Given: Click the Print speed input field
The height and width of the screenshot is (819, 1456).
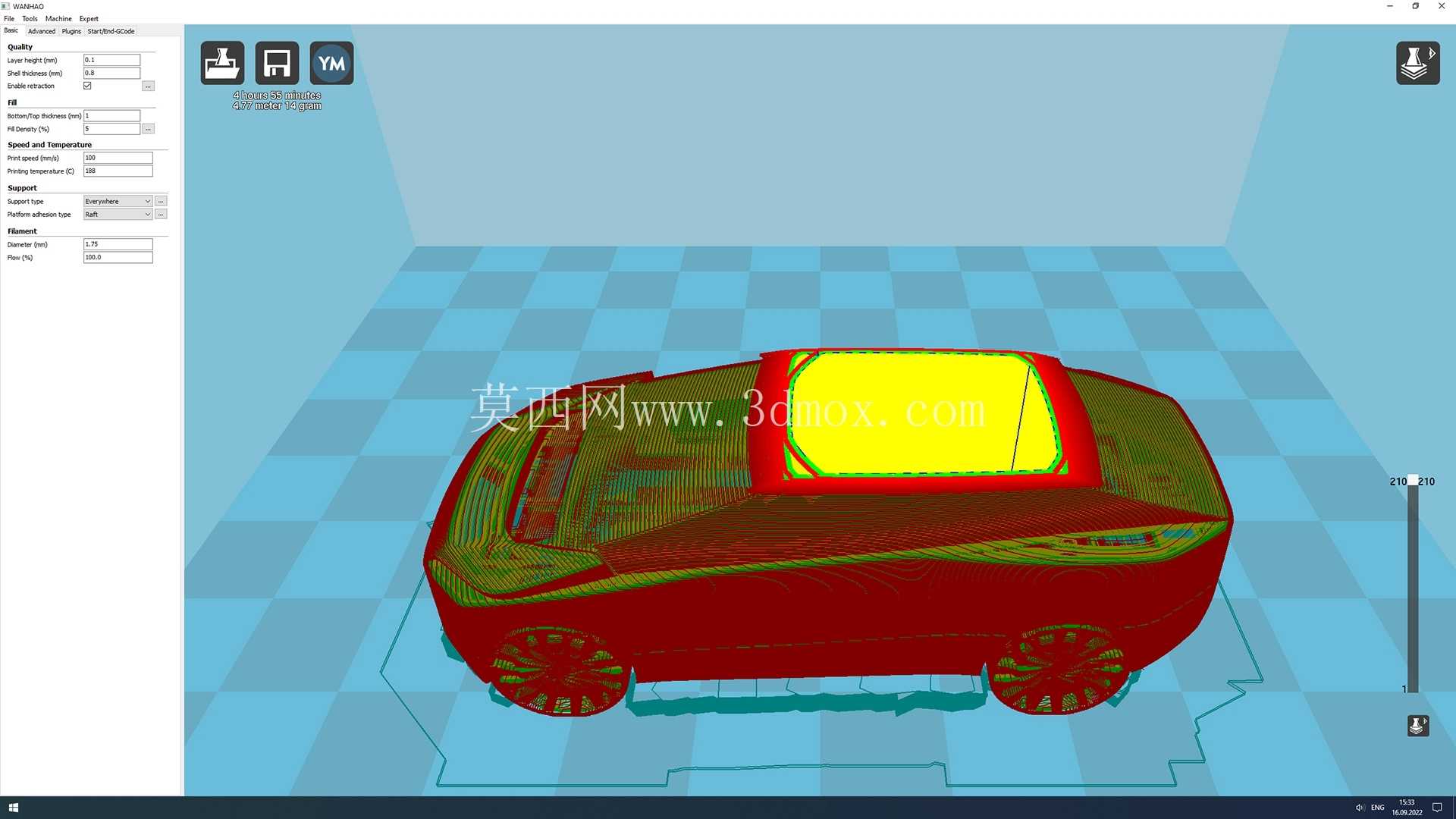Looking at the screenshot, I should (x=118, y=158).
